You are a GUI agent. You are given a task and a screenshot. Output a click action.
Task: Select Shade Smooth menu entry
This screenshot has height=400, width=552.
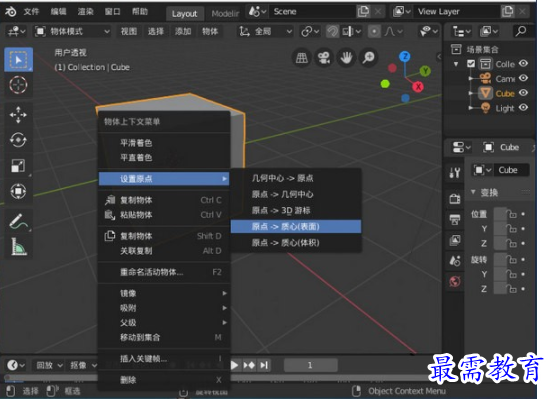pyautogui.click(x=164, y=143)
